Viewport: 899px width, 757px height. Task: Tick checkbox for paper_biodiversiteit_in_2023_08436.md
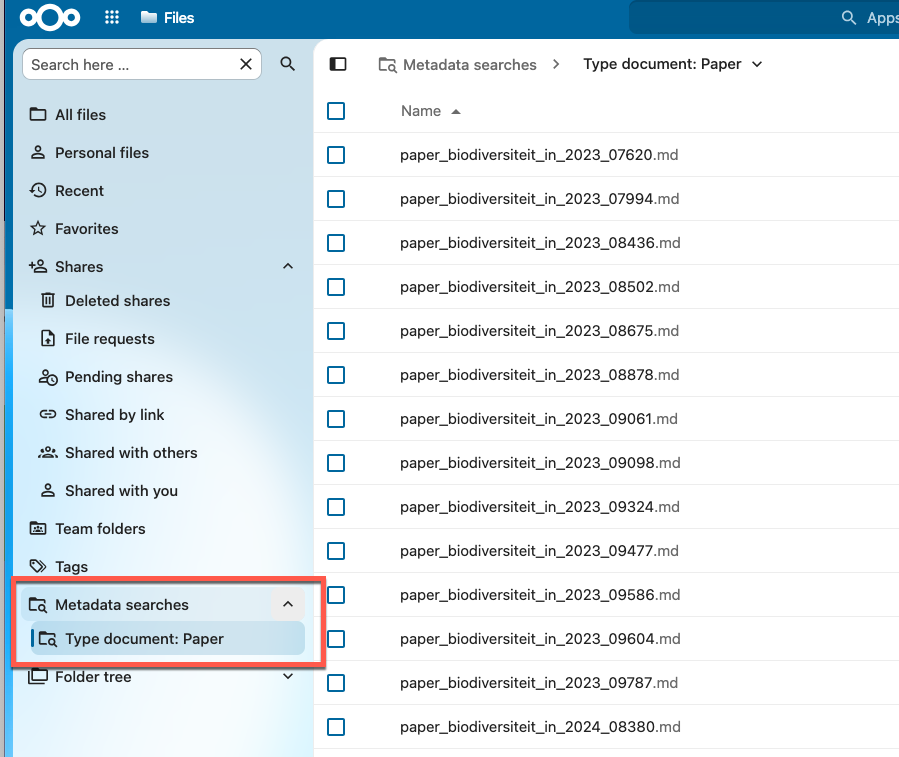(x=336, y=243)
